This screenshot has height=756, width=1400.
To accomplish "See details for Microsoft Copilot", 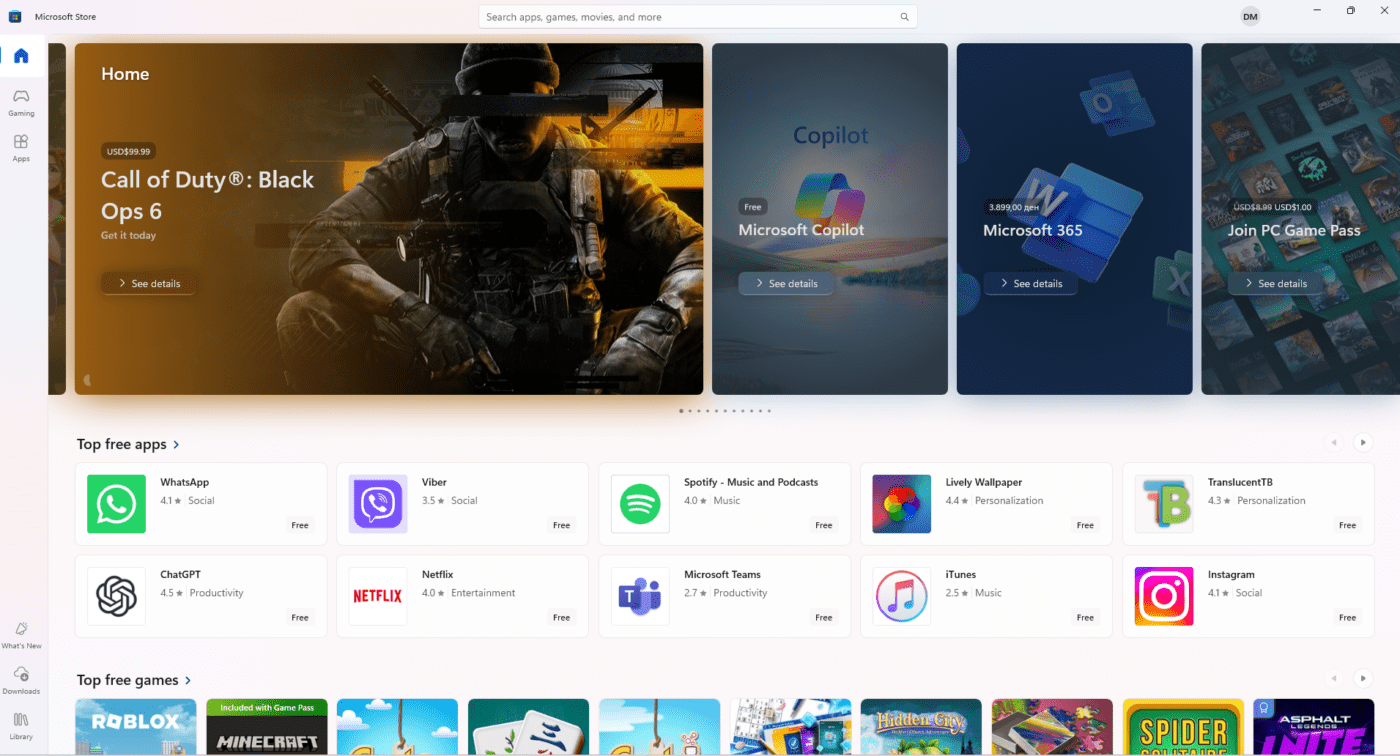I will 787,283.
